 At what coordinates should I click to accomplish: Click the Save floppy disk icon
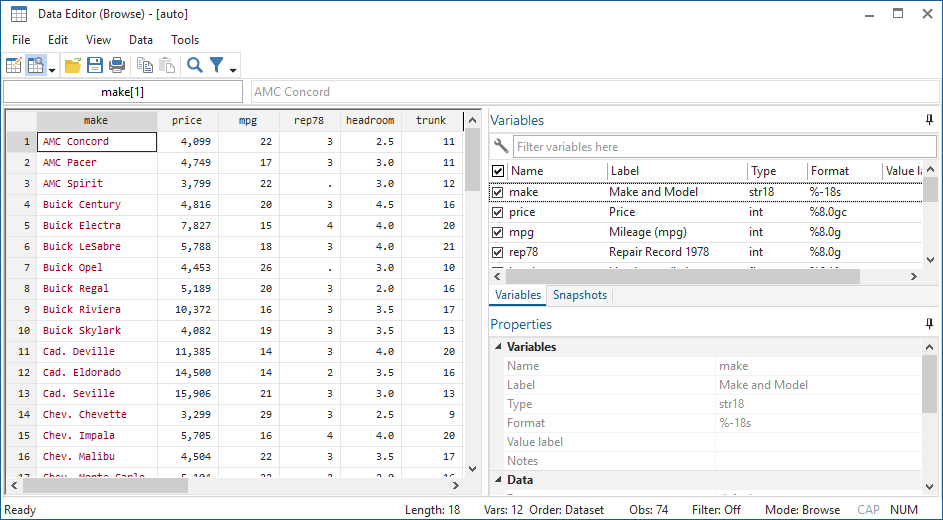tap(95, 65)
